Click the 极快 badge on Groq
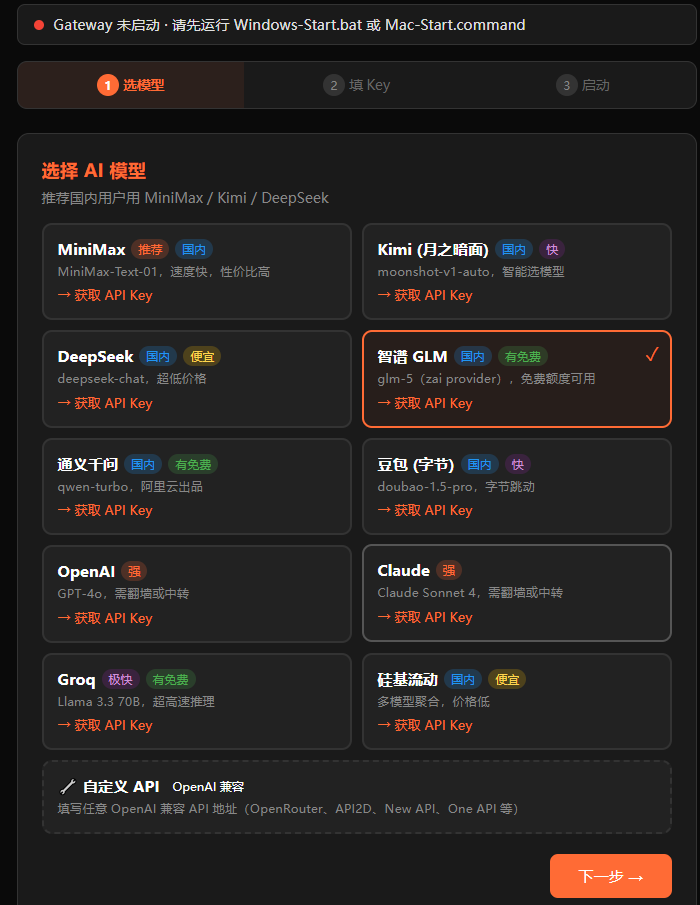The width and height of the screenshot is (700, 905). click(x=121, y=679)
